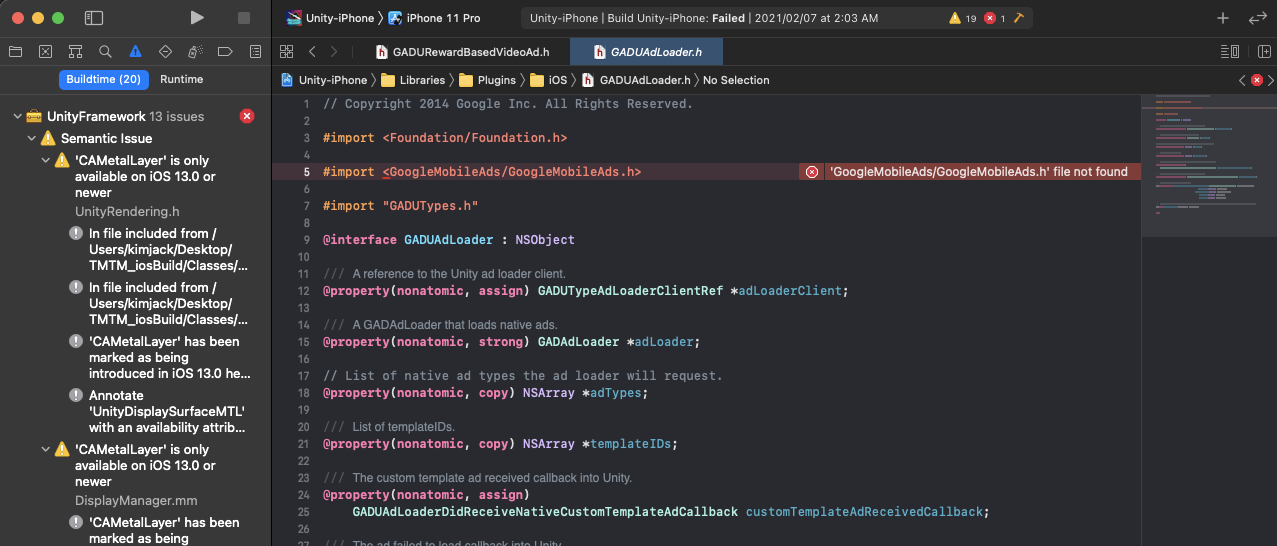Click UnityFramework red error badge in navigator
The height and width of the screenshot is (546, 1277).
[x=247, y=117]
